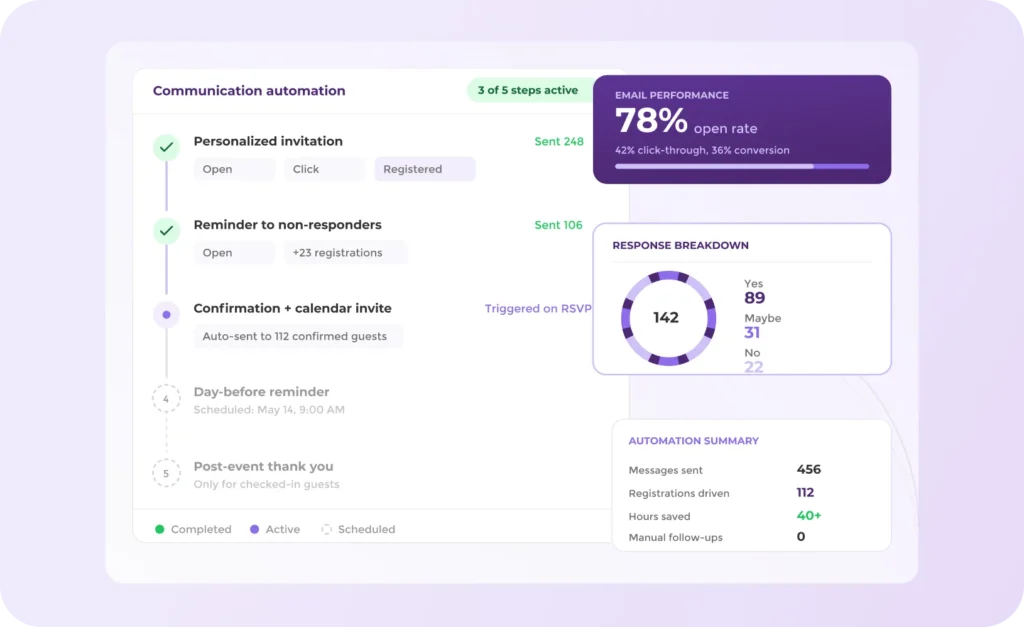Click the No count 22
Image resolution: width=1024 pixels, height=627 pixels.
click(754, 367)
